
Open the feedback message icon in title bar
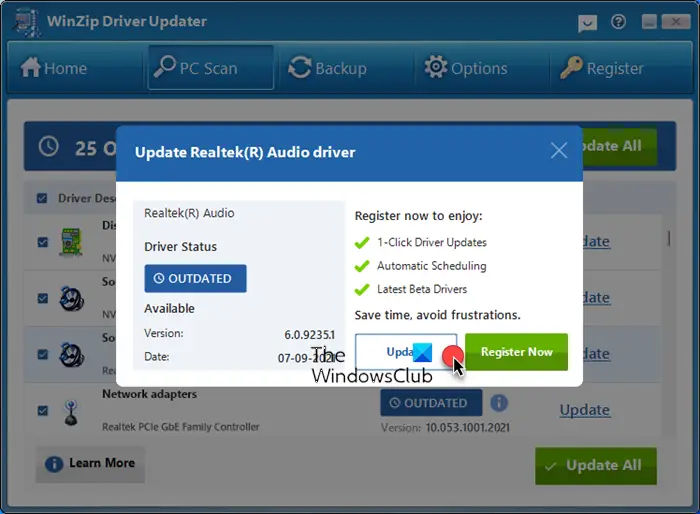coord(587,22)
